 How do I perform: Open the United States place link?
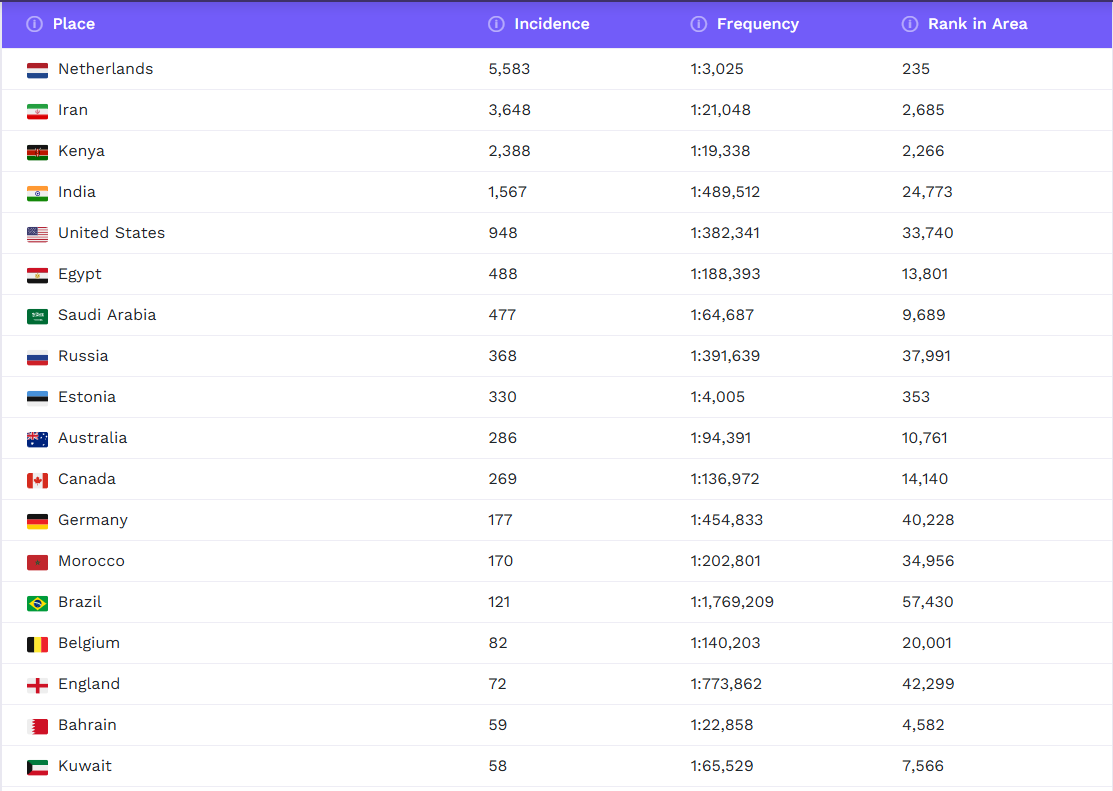click(111, 233)
